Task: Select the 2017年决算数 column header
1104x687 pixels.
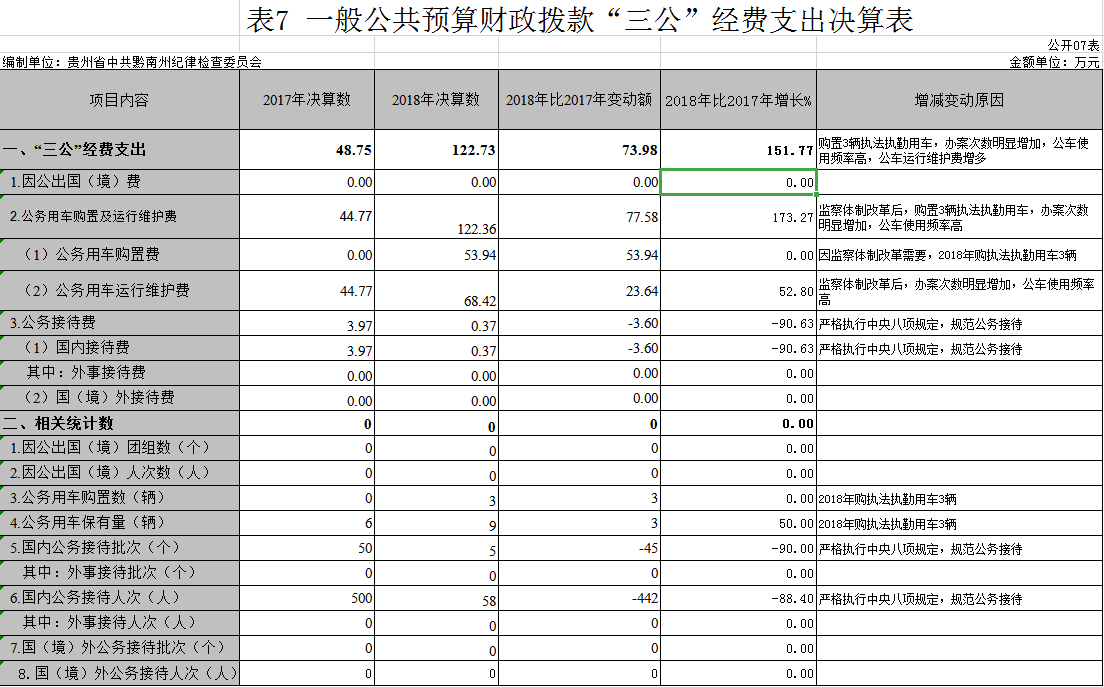Action: (307, 100)
